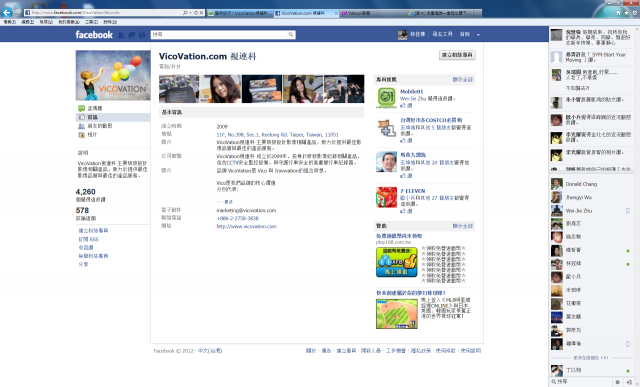This screenshot has width=640, height=387.
Task: Open the address bar history dropdown
Action: [x=190, y=13]
